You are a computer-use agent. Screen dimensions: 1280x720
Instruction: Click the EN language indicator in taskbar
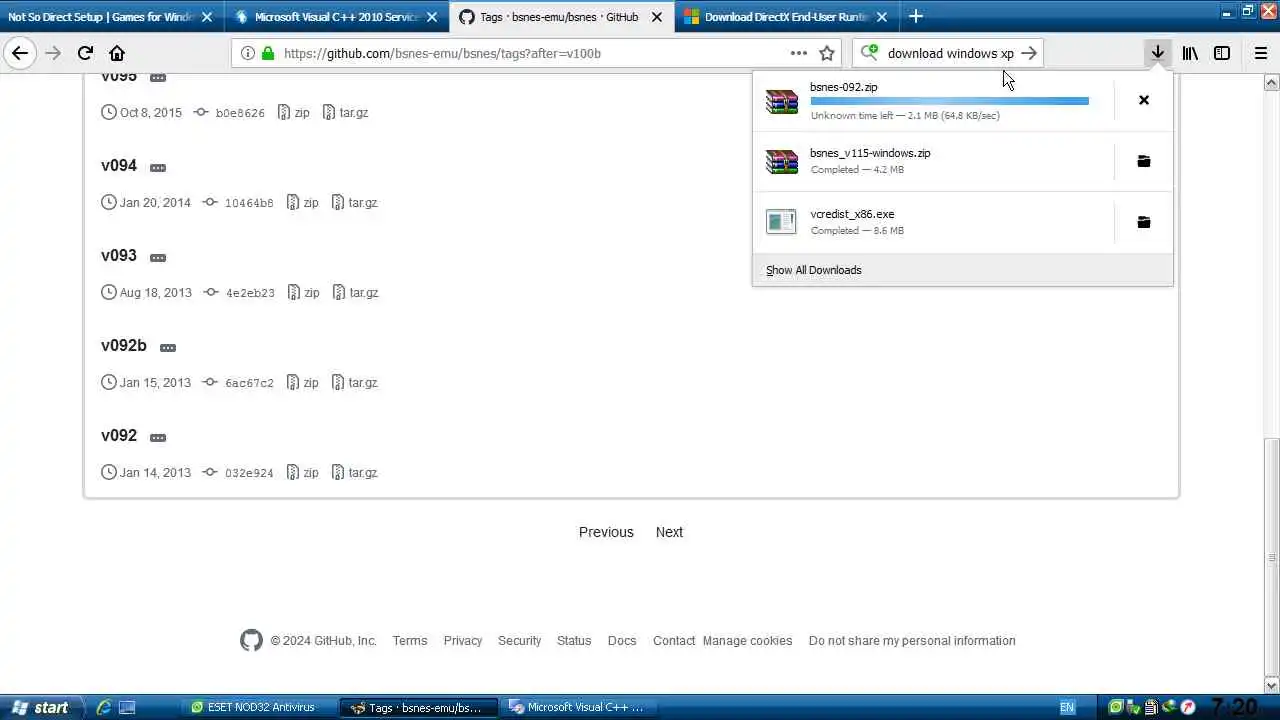[x=1067, y=707]
